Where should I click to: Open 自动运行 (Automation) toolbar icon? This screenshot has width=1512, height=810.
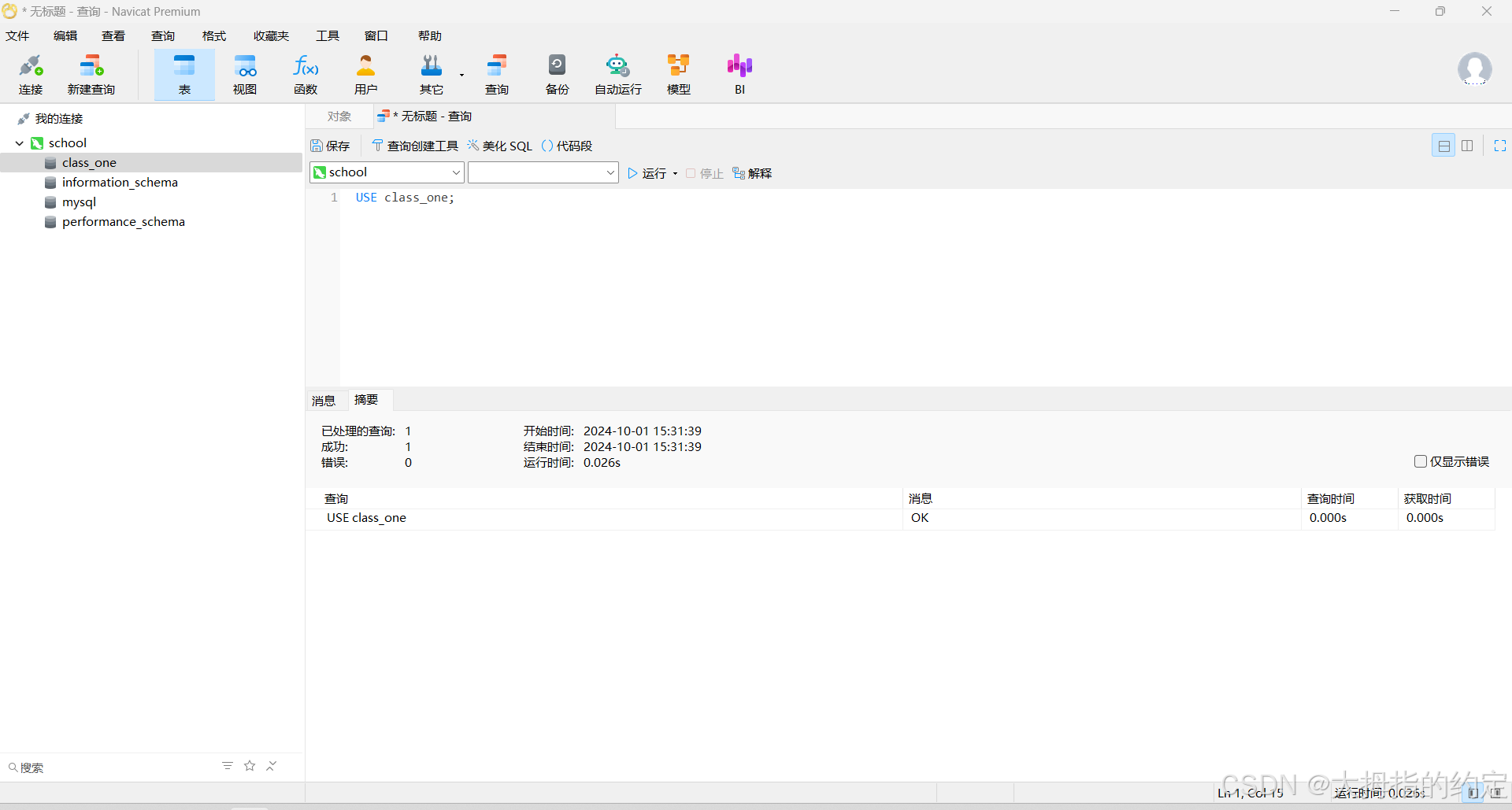(x=617, y=75)
